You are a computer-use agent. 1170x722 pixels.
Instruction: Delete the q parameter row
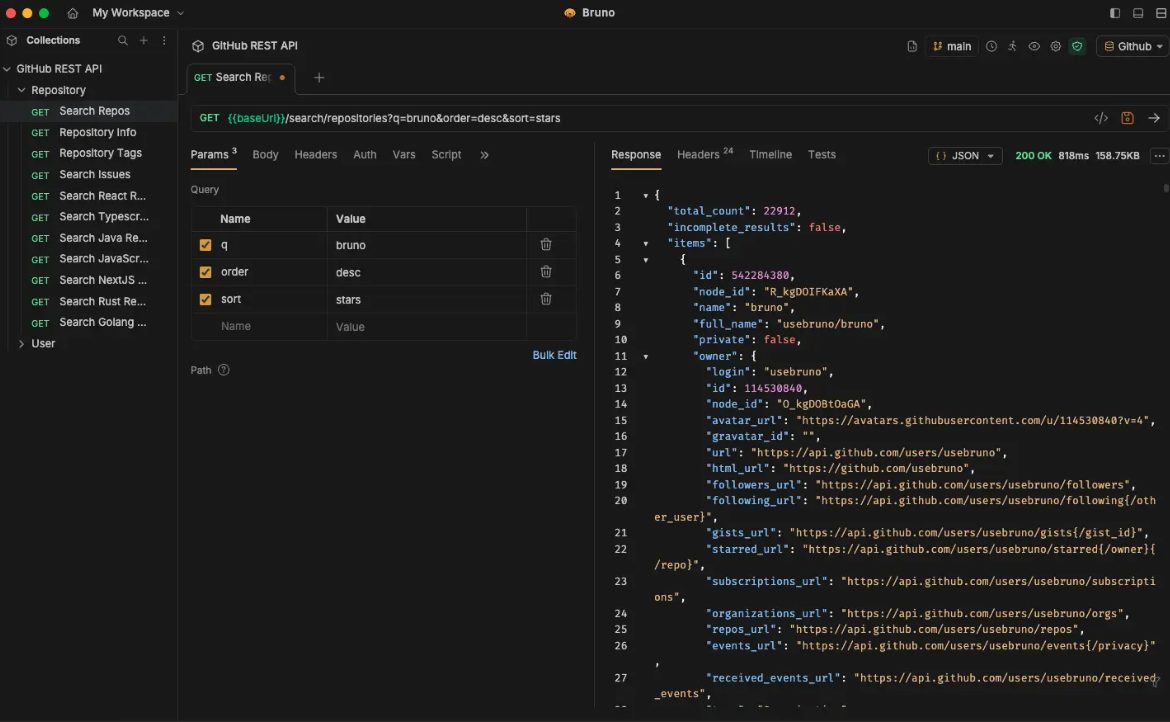[546, 245]
